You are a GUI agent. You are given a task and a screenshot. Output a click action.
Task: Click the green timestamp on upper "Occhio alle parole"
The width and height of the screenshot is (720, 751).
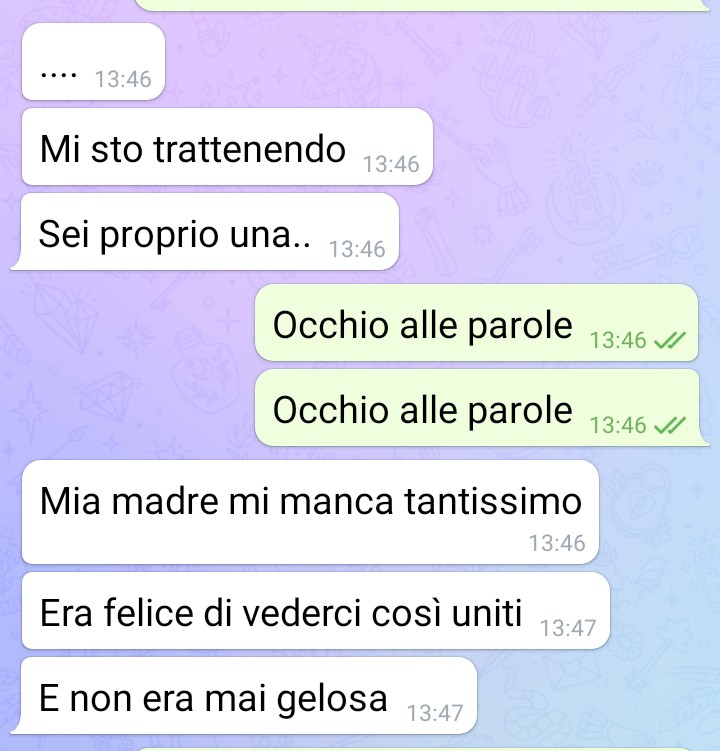(x=618, y=341)
